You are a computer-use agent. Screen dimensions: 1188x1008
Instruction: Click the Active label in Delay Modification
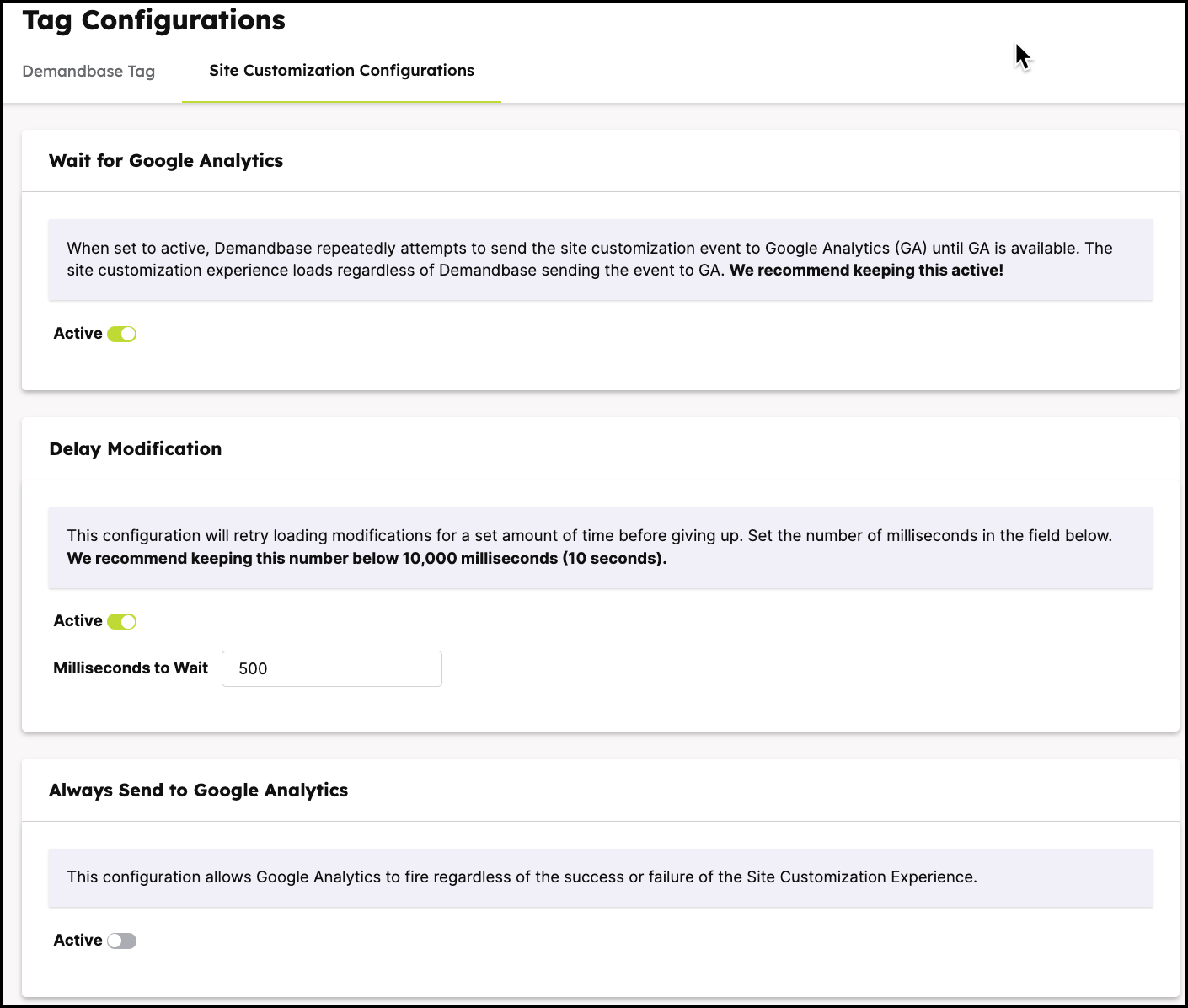78,621
